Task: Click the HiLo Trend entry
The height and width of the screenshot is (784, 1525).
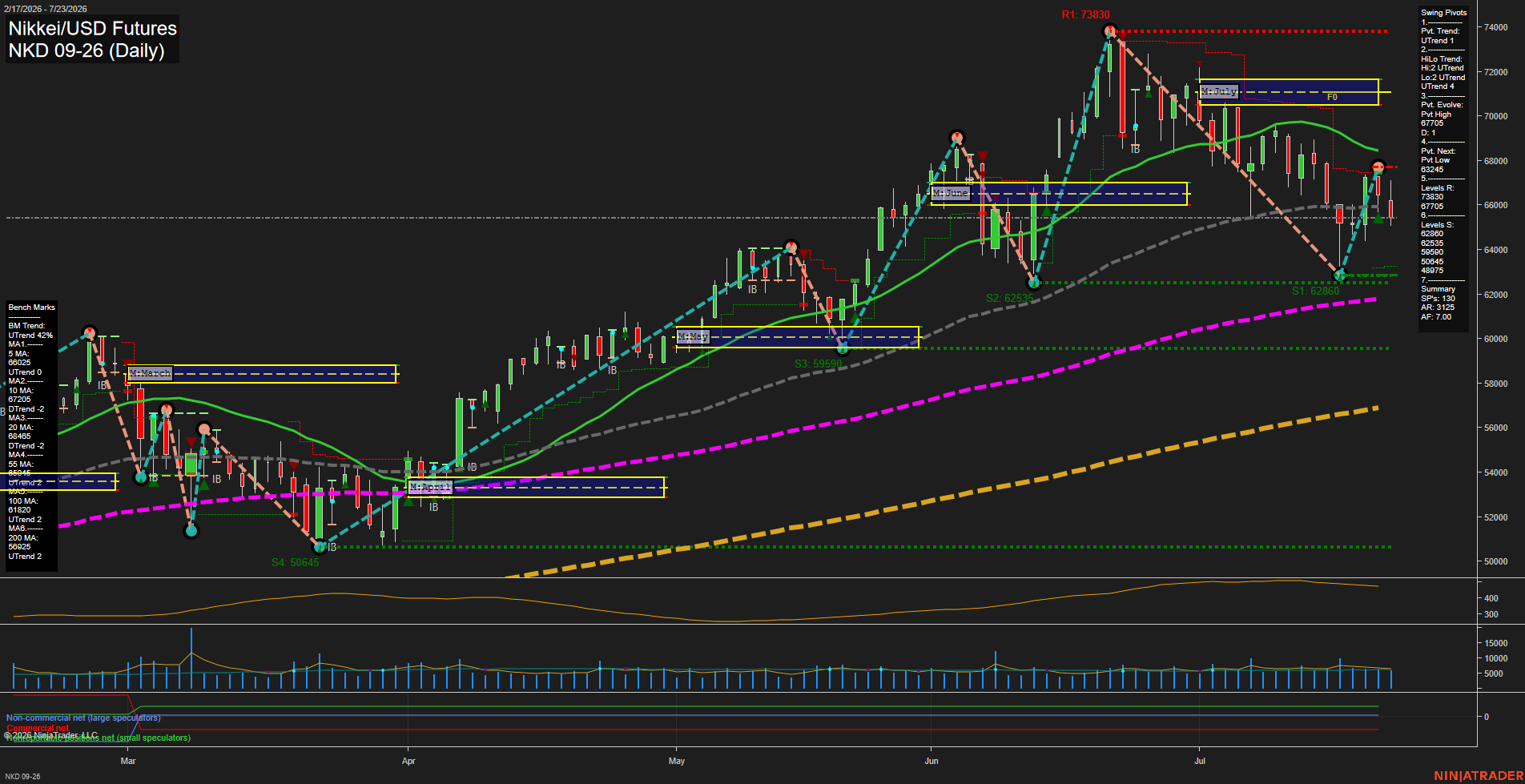Action: [x=1443, y=73]
